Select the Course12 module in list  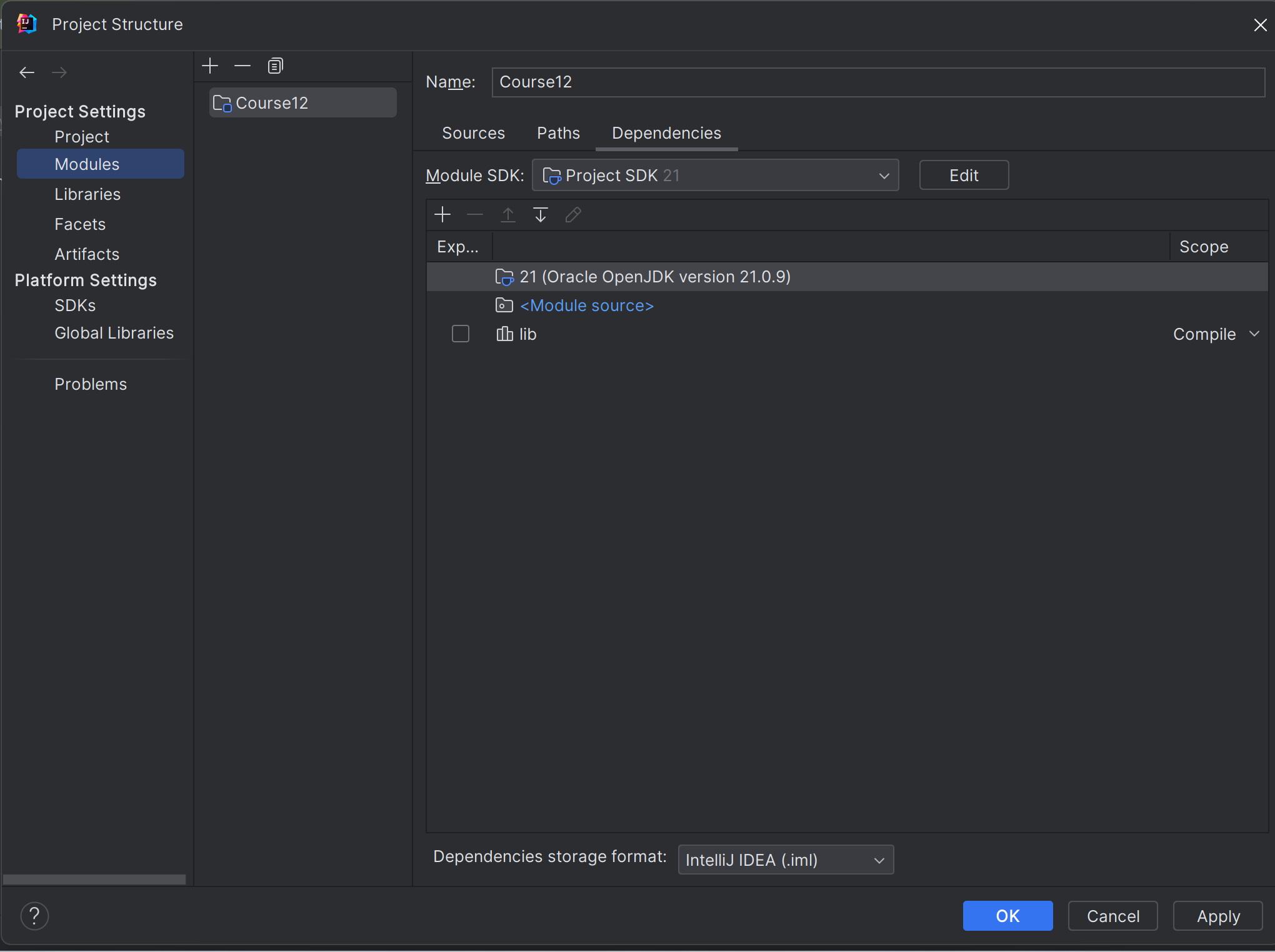coord(302,103)
